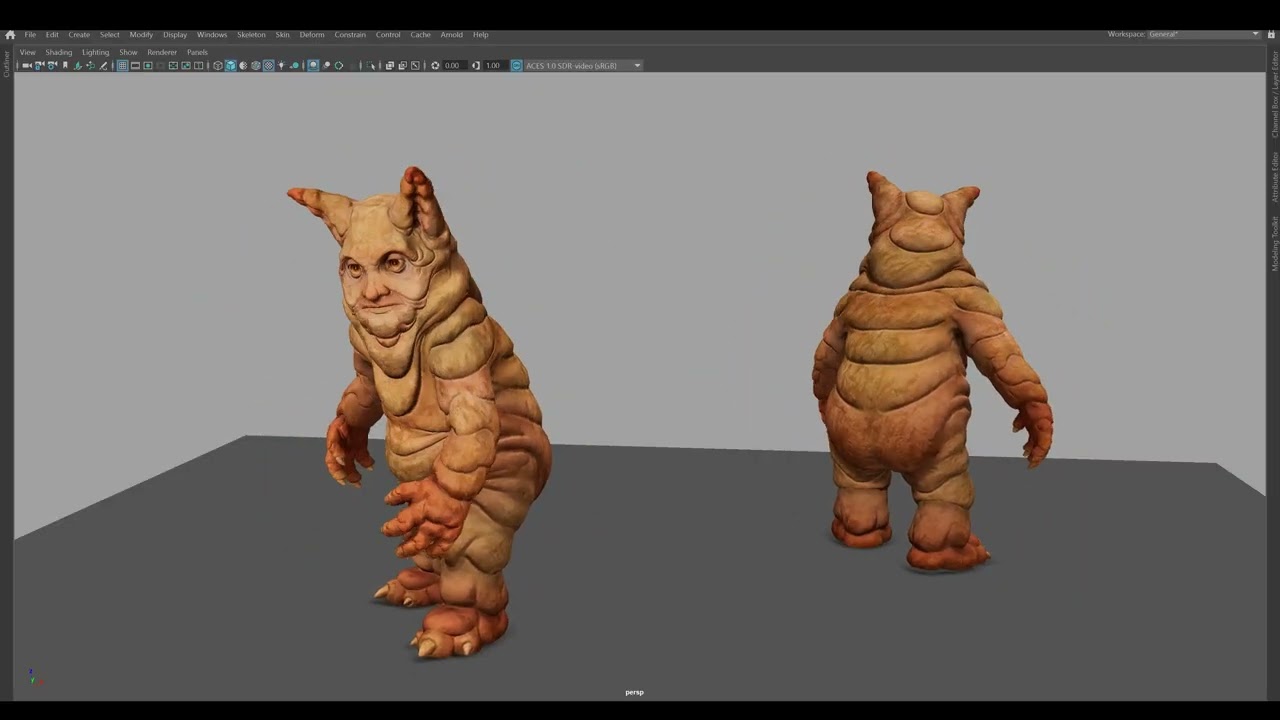The width and height of the screenshot is (1280, 720).
Task: Open the ACES 1.0 SDR-video dropdown
Action: coord(583,66)
